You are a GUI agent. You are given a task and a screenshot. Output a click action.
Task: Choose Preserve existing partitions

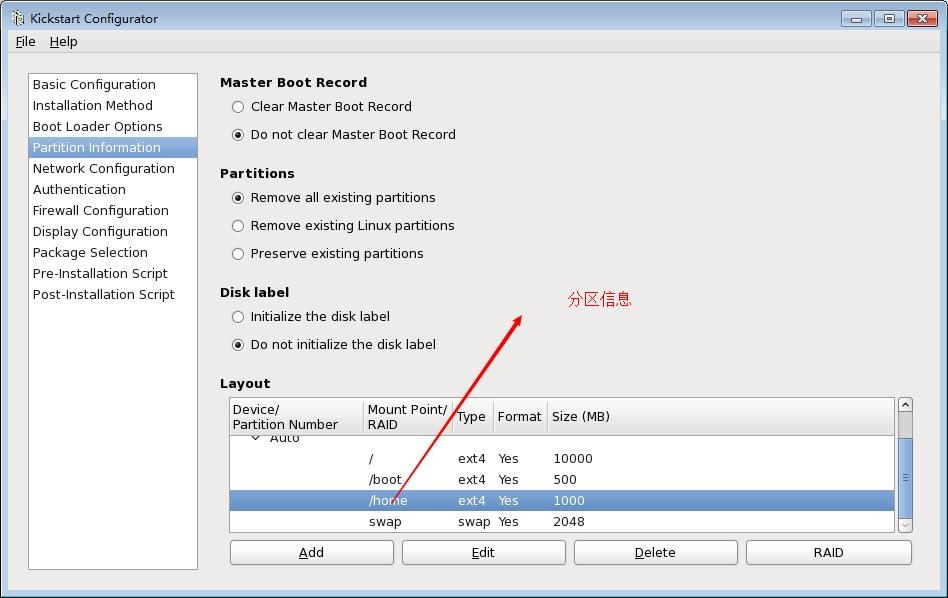pyautogui.click(x=238, y=254)
